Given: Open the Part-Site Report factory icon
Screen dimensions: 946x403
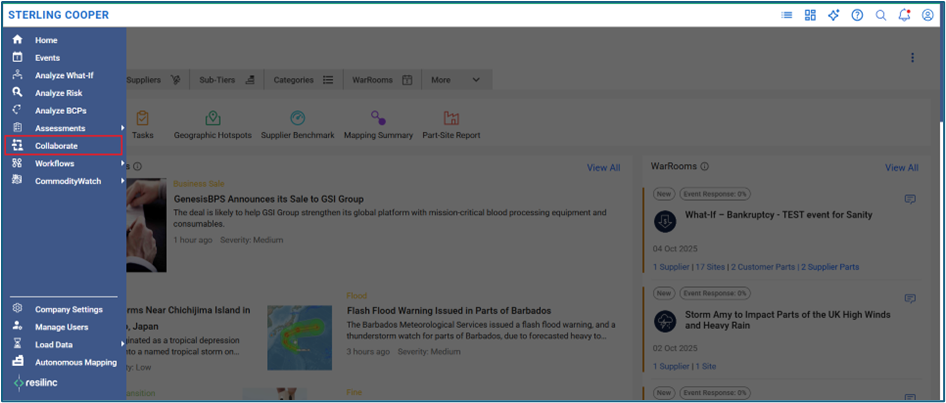Looking at the screenshot, I should (451, 118).
